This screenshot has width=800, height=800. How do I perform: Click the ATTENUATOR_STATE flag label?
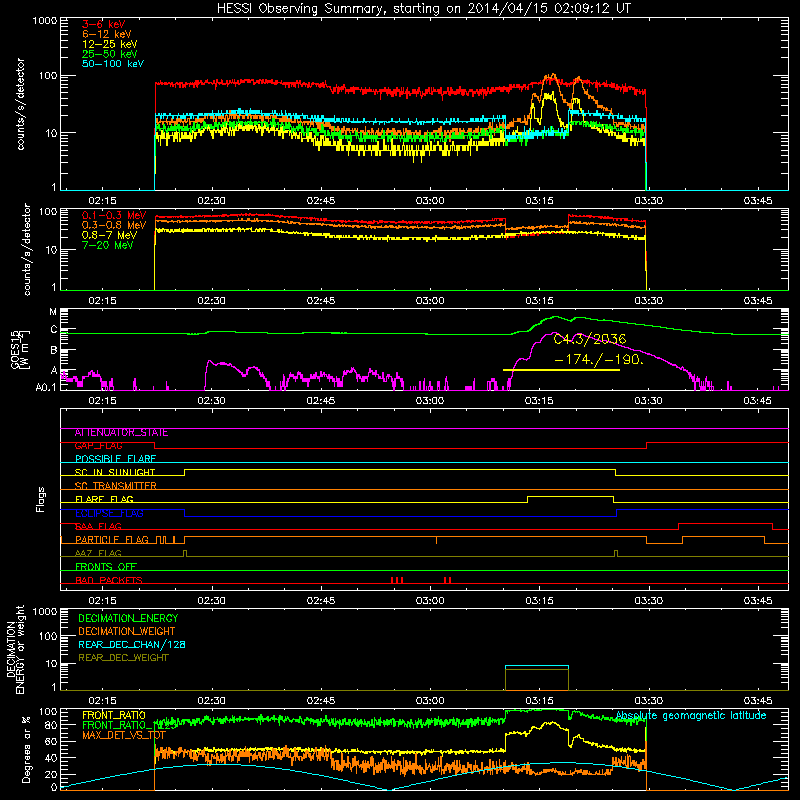(x=121, y=433)
